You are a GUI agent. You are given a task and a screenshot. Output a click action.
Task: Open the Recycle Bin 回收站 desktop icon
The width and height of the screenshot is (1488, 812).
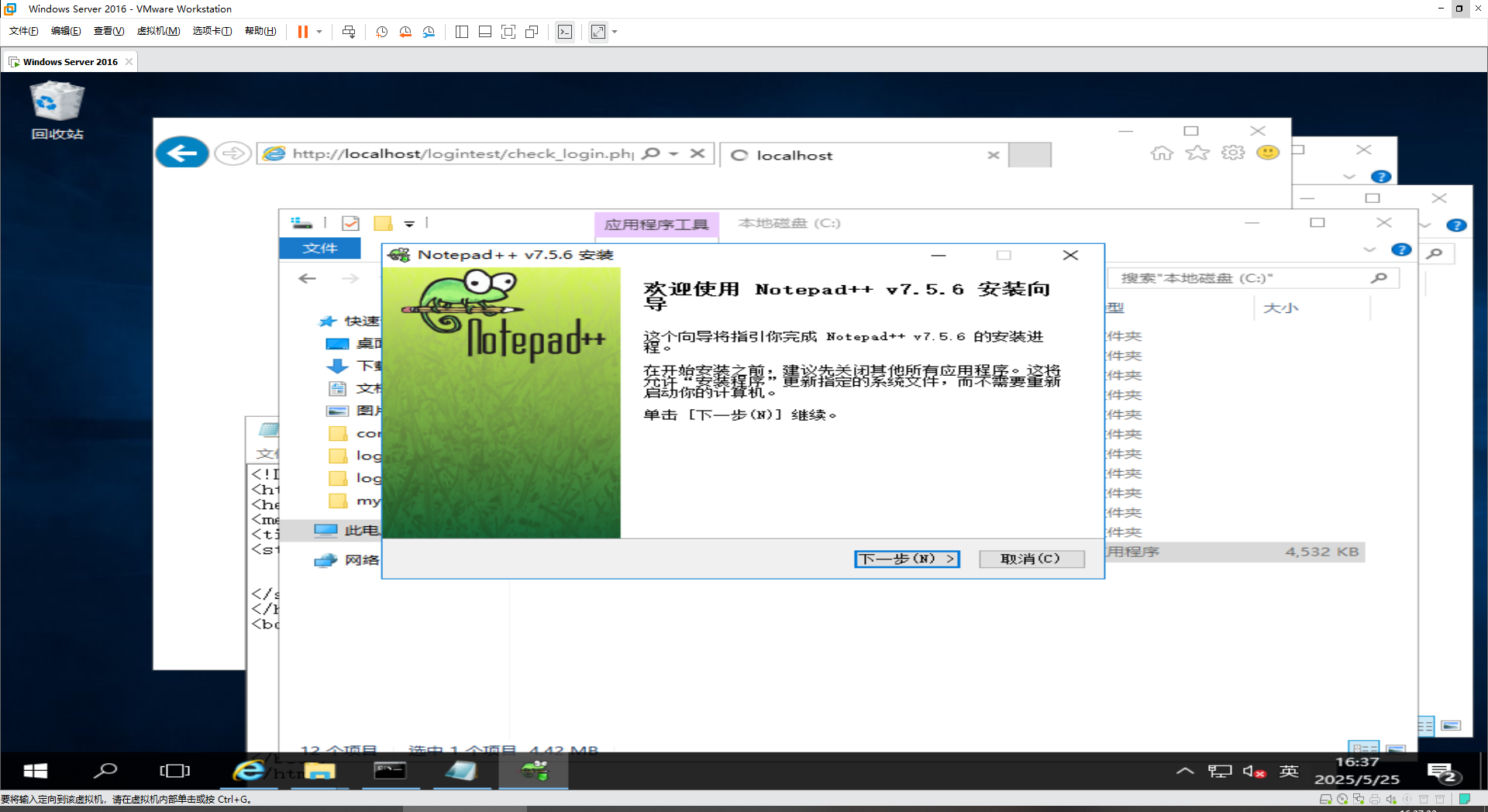(x=57, y=111)
